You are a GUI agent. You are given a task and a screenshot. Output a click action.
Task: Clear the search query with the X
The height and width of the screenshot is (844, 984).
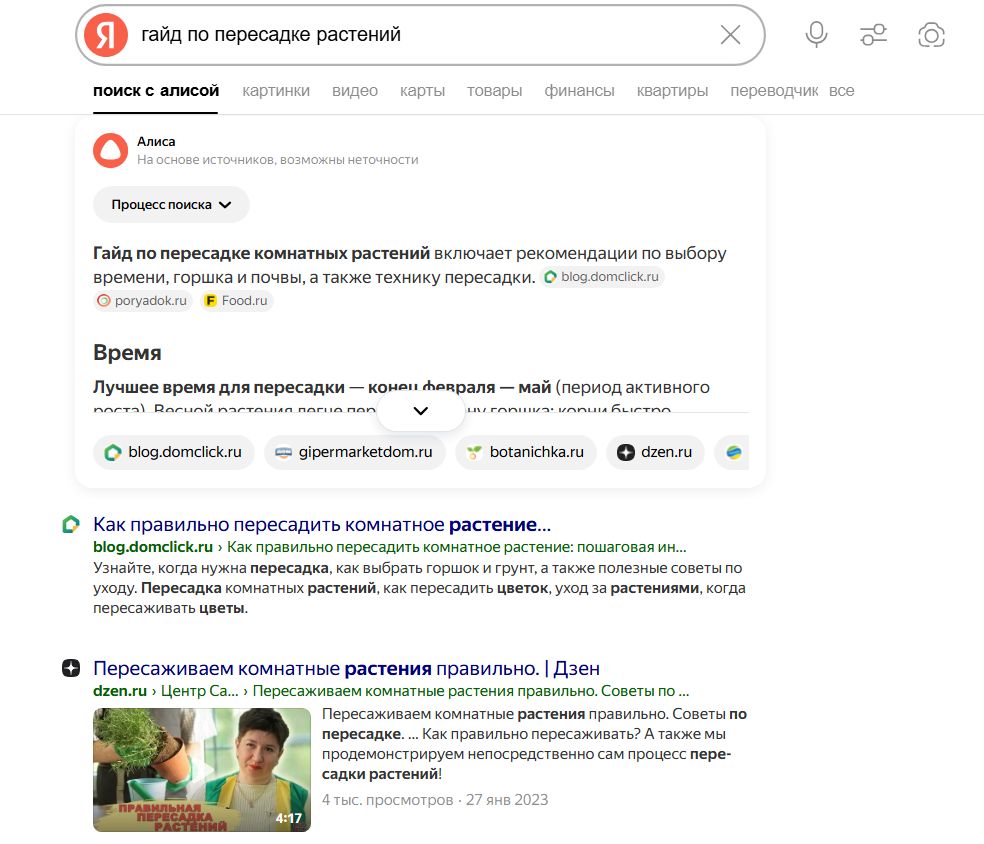pos(730,33)
